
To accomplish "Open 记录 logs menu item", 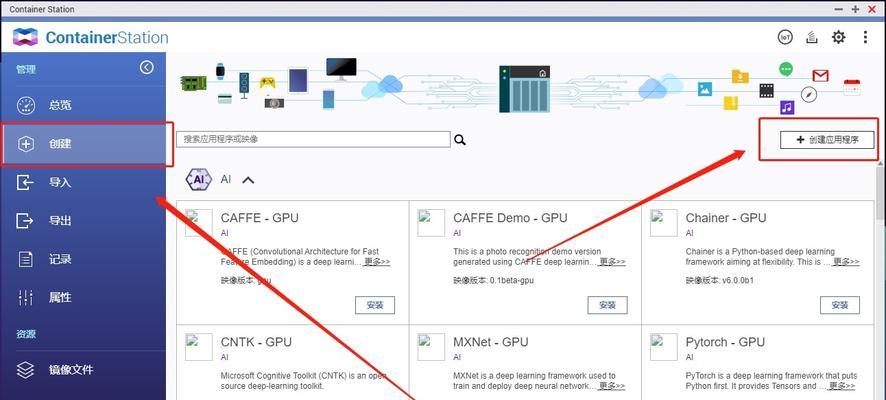I will point(83,259).
